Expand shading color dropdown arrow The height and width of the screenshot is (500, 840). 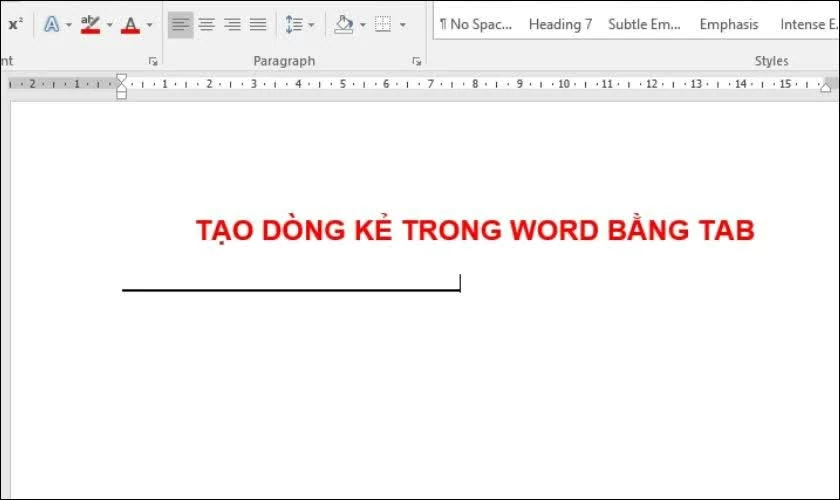363,25
